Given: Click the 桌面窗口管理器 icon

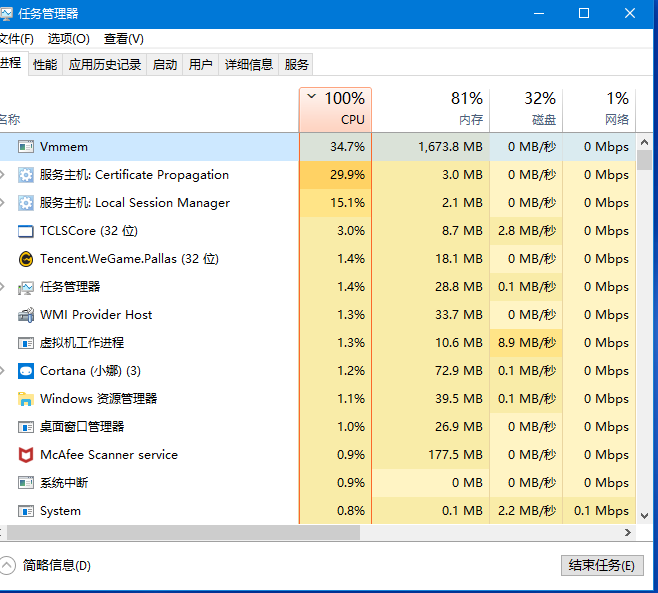Looking at the screenshot, I should (26, 427).
